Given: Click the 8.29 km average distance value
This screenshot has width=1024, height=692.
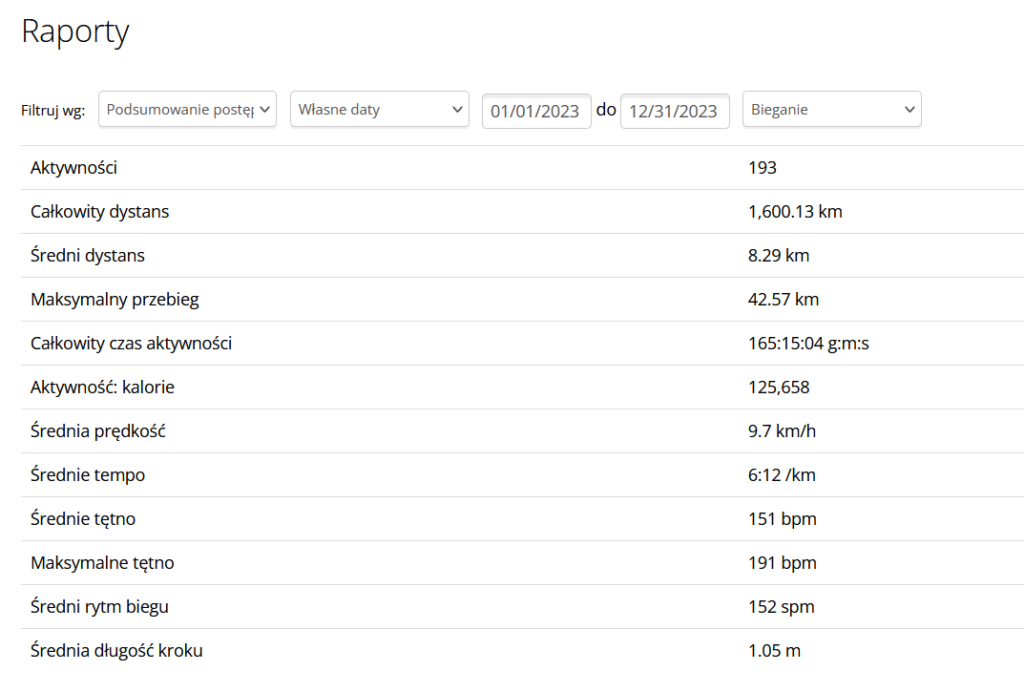Looking at the screenshot, I should point(778,256).
